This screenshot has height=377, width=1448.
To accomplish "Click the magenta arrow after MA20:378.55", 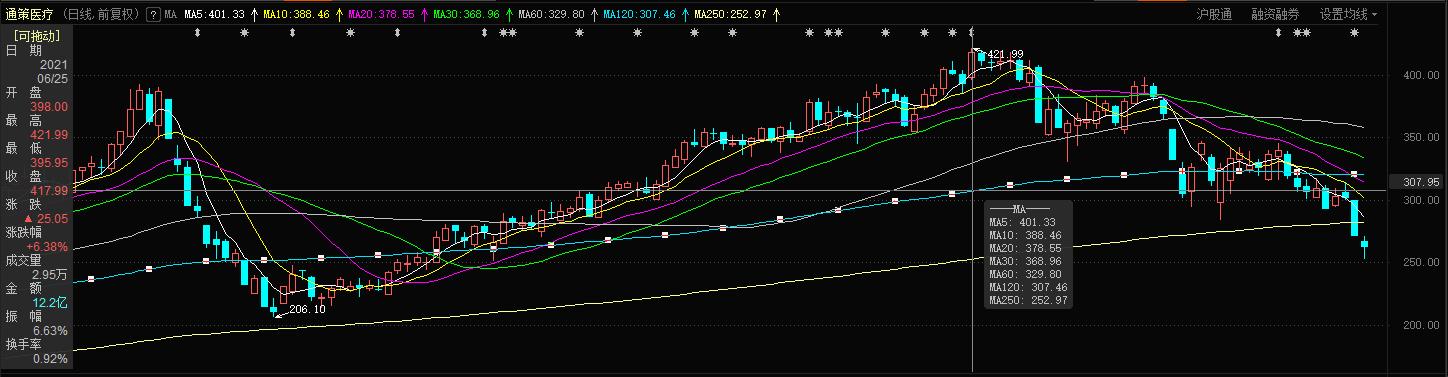I will [x=425, y=15].
